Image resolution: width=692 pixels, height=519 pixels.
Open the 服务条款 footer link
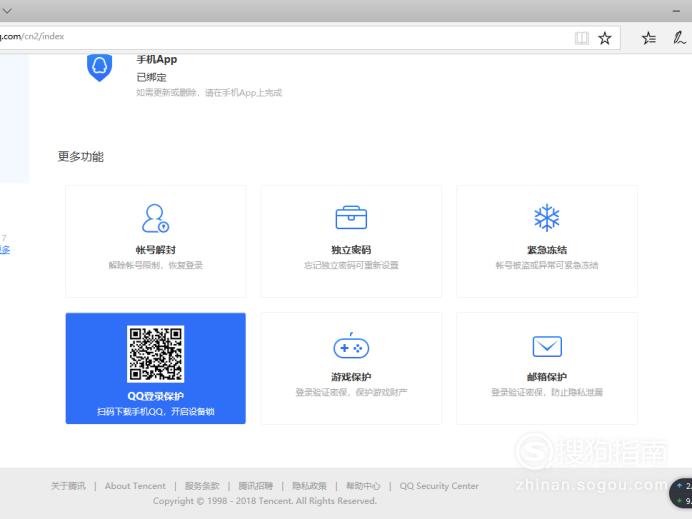tap(202, 486)
